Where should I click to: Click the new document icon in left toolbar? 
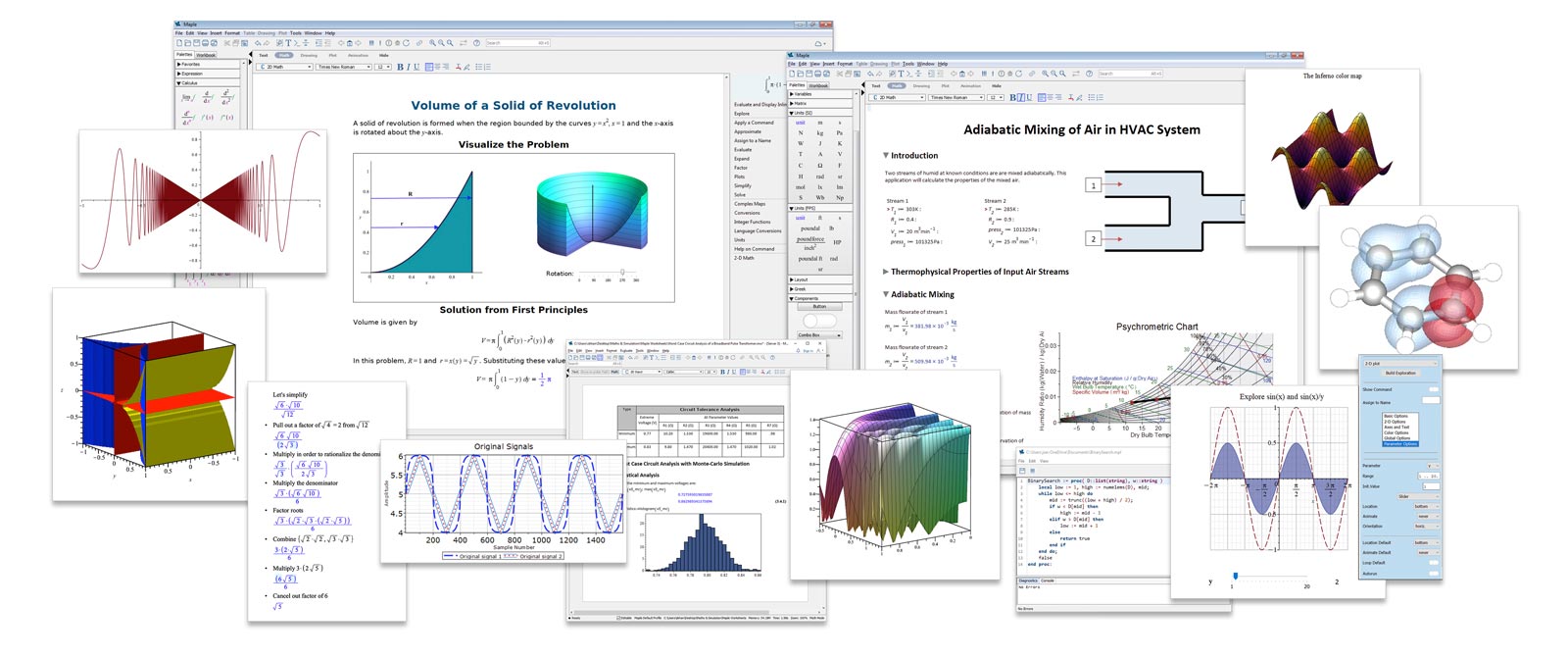click(178, 43)
